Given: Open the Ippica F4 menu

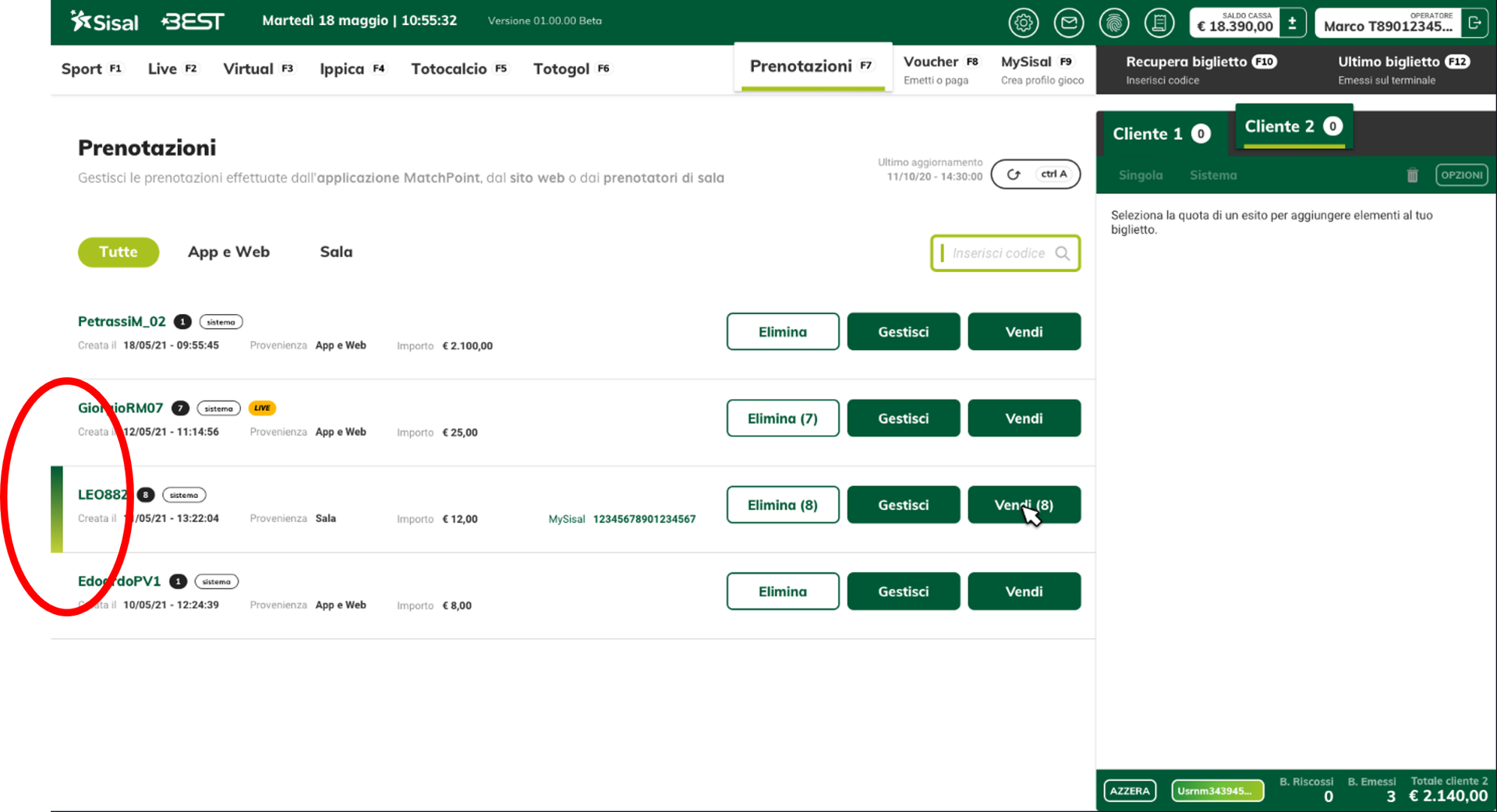Looking at the screenshot, I should [x=352, y=69].
